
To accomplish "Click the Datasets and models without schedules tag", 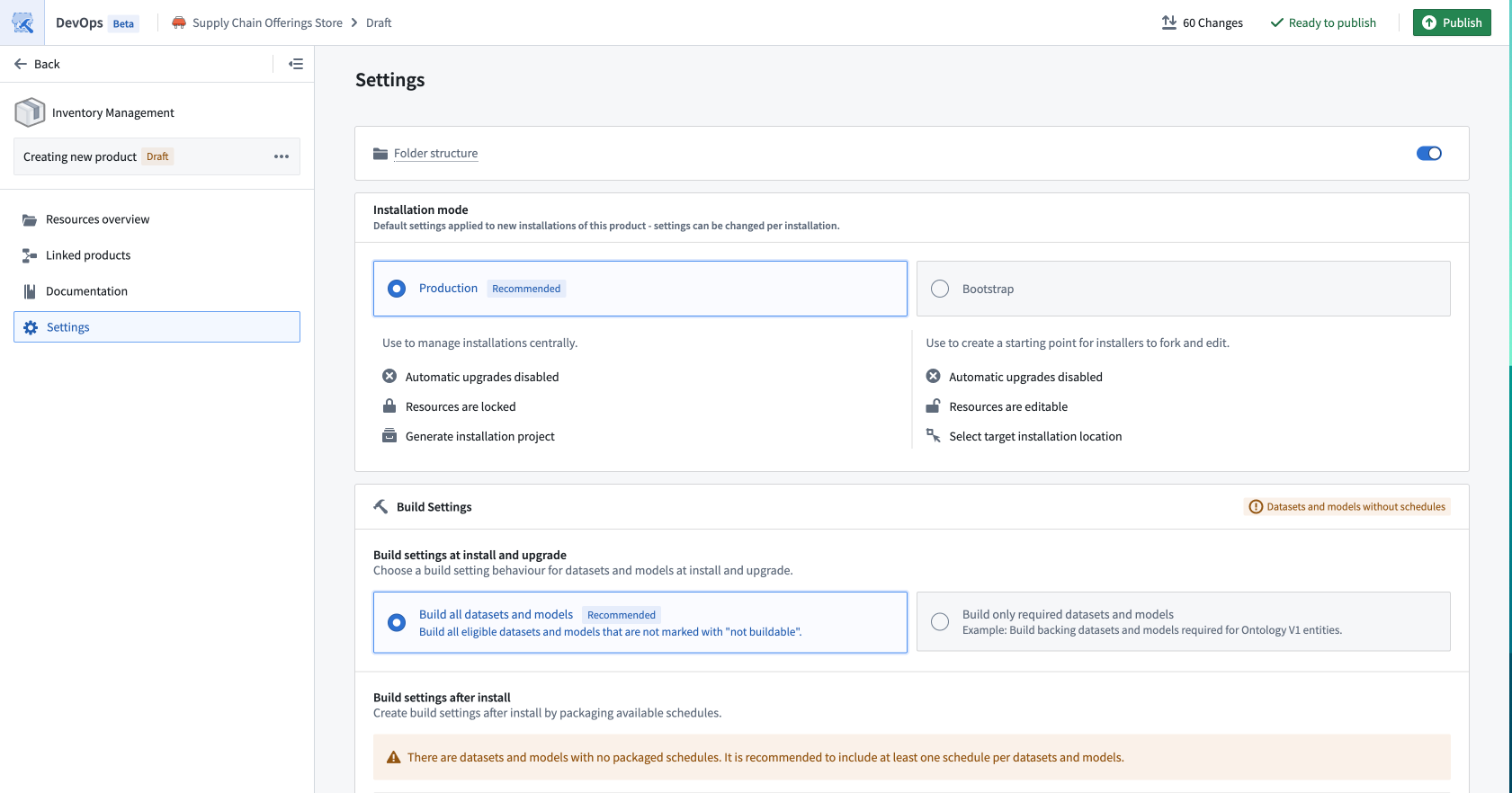I will click(x=1346, y=507).
